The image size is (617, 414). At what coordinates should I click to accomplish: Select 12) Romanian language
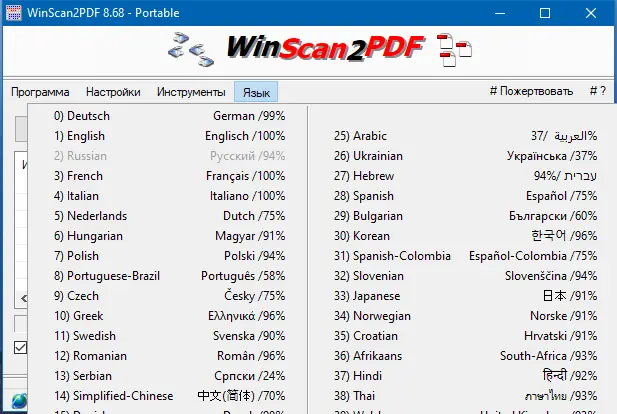click(168, 356)
